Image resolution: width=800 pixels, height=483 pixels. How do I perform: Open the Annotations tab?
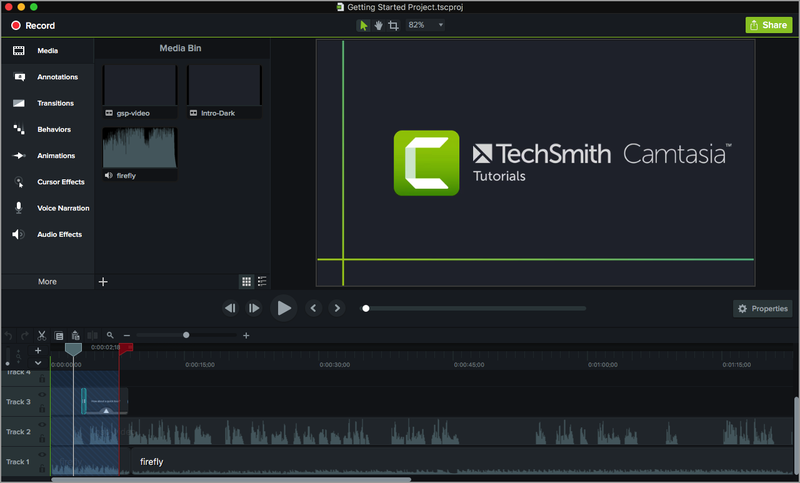47,77
